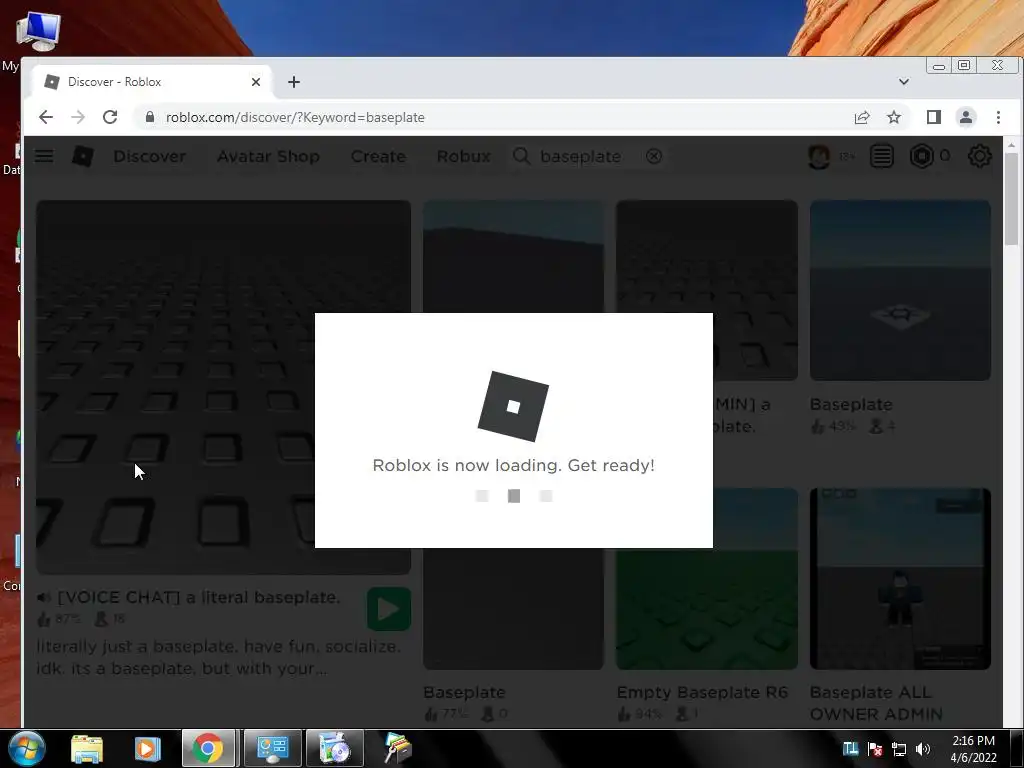Open Chrome profile account icon
The image size is (1024, 768).
[966, 117]
